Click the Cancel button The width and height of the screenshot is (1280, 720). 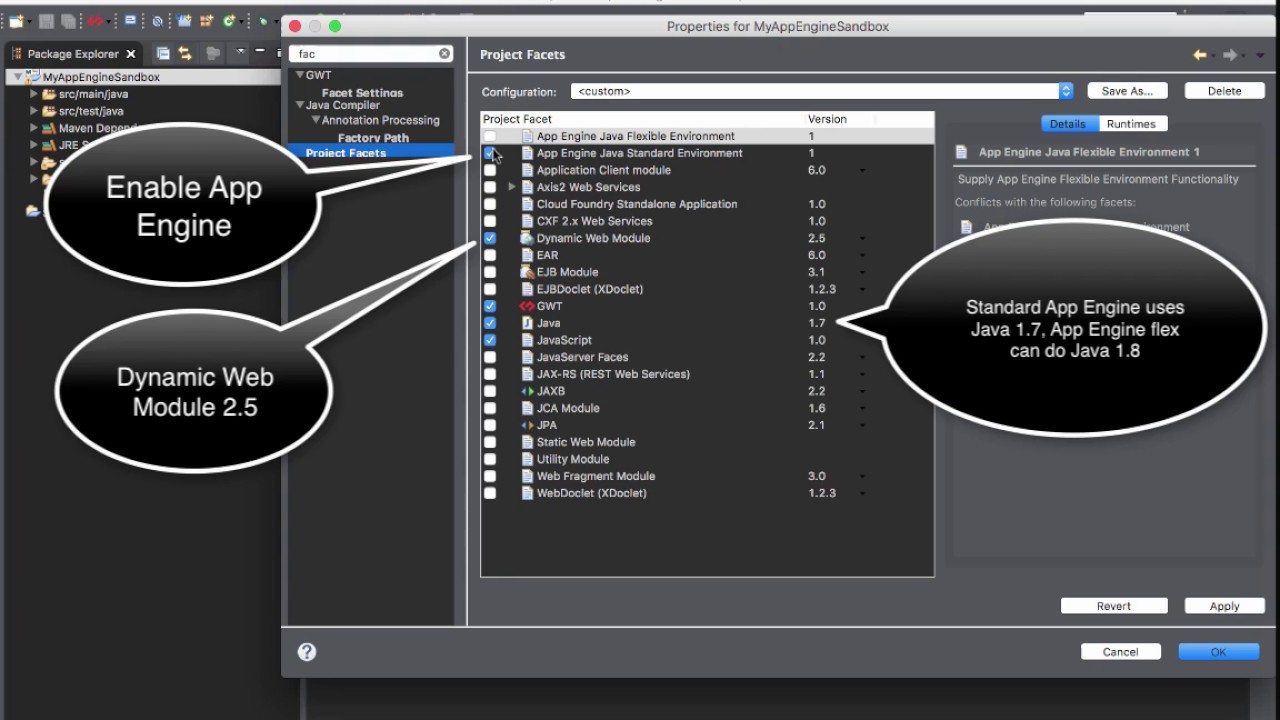click(1120, 652)
